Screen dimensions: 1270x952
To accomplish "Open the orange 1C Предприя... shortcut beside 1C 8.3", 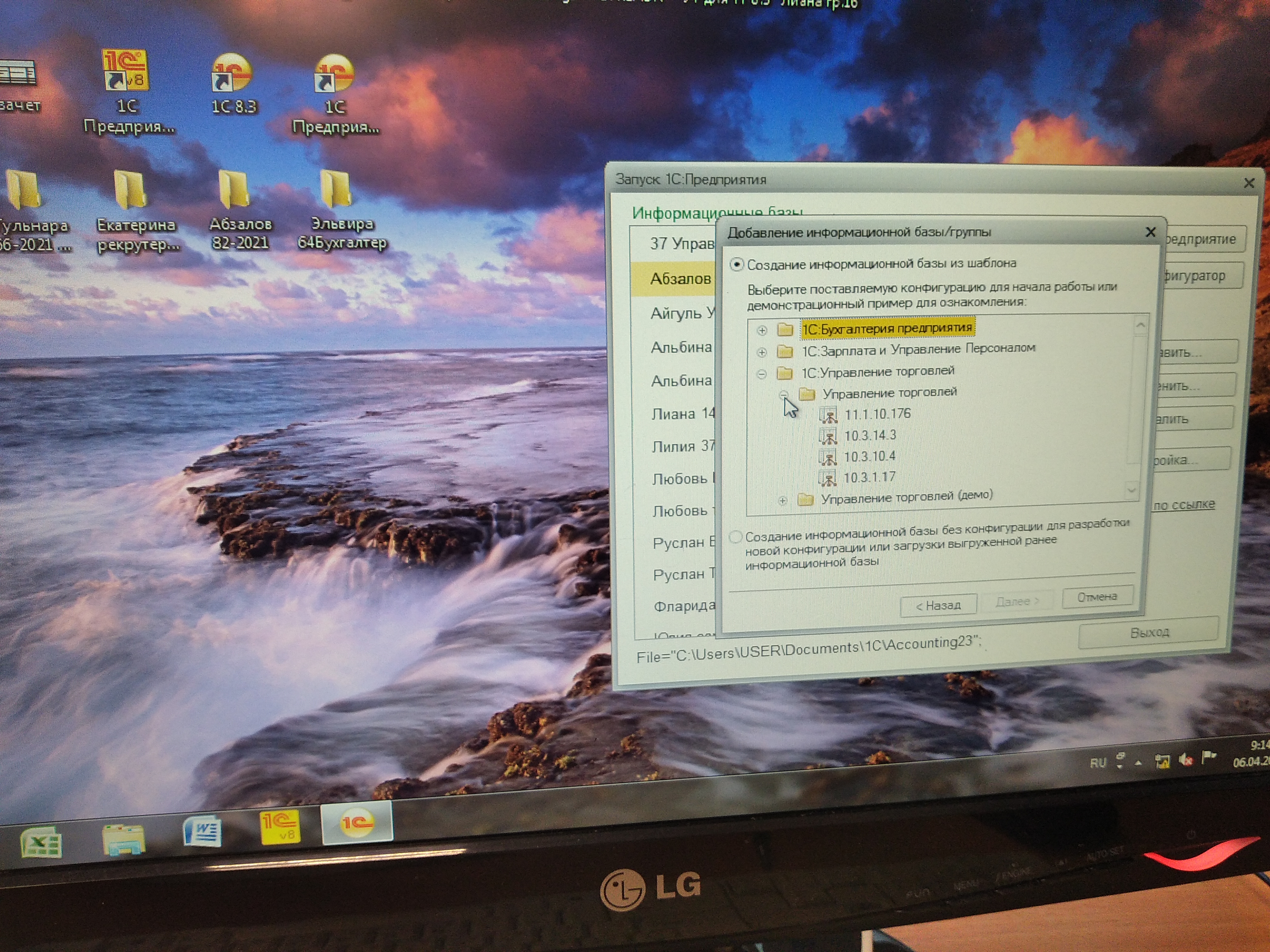I will [335, 95].
